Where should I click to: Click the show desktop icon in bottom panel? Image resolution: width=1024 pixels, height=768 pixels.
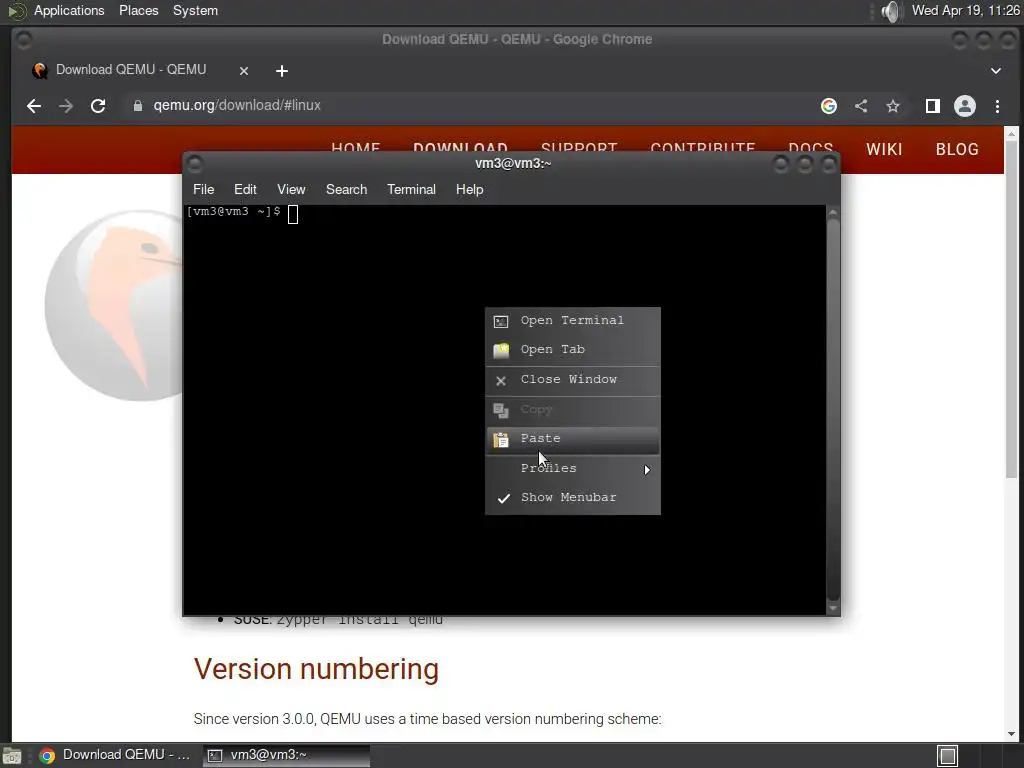click(x=12, y=756)
